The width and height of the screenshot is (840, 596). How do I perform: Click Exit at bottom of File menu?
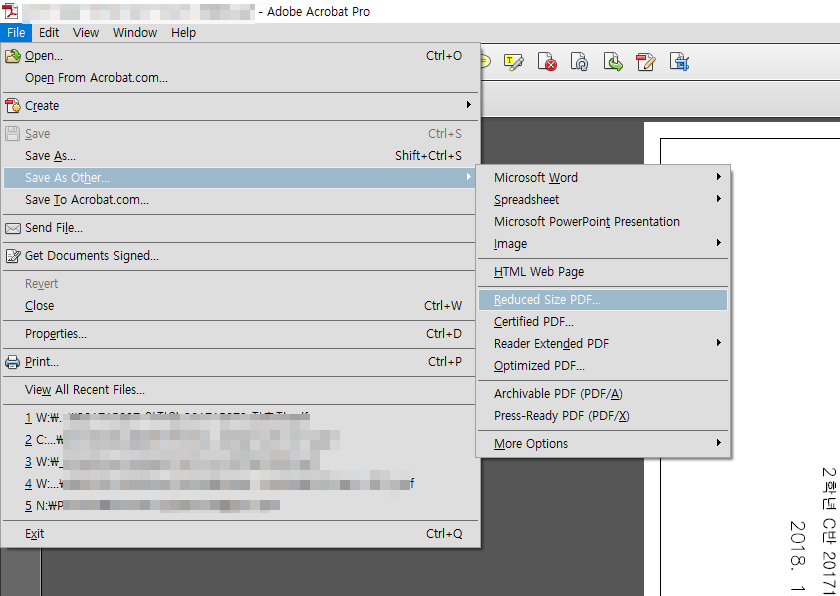(x=35, y=534)
